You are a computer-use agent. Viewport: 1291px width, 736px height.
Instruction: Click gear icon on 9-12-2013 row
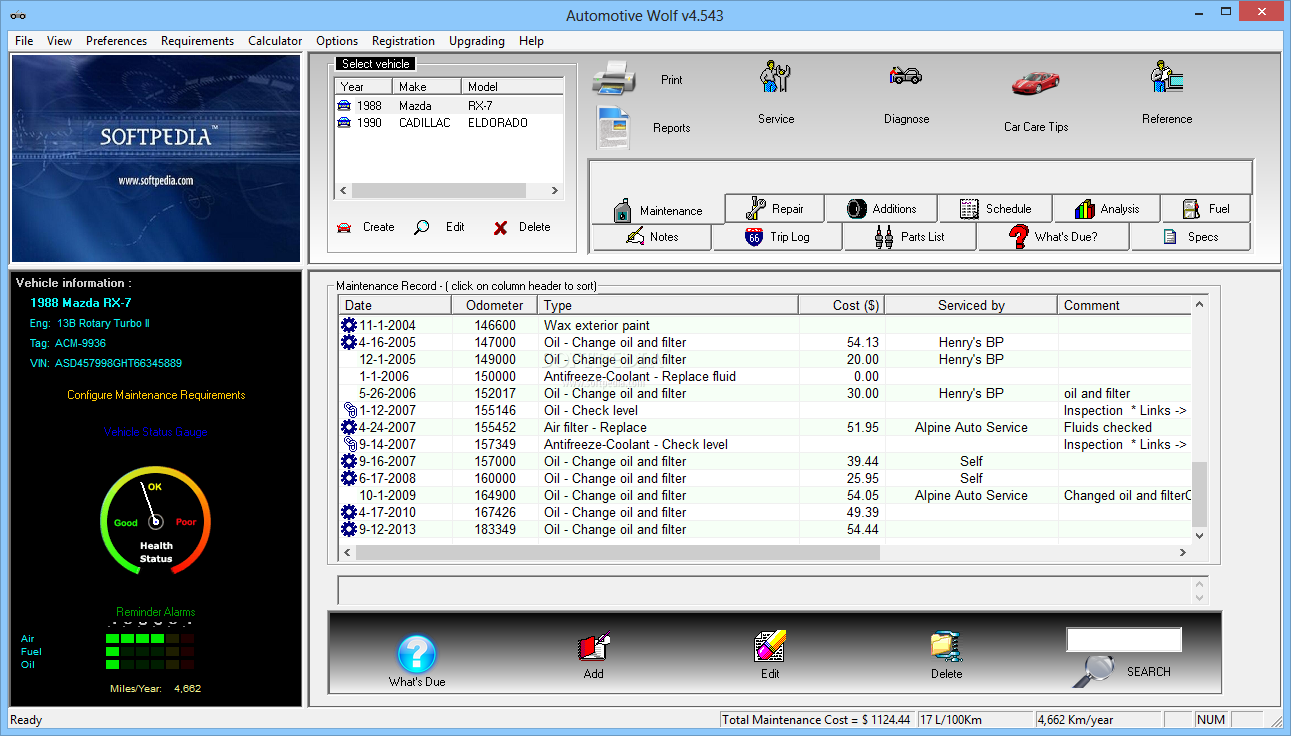pos(348,529)
